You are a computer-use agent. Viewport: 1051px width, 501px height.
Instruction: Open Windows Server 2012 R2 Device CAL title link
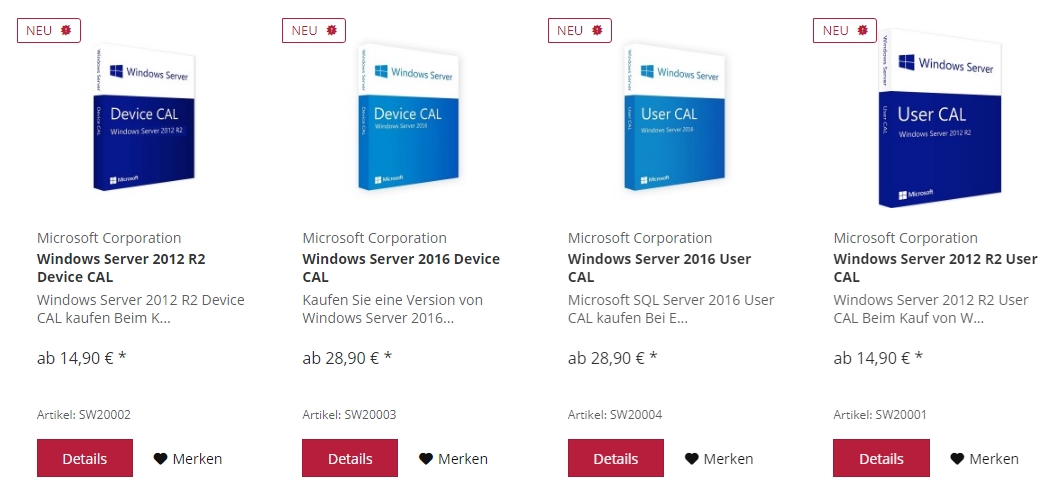click(121, 268)
